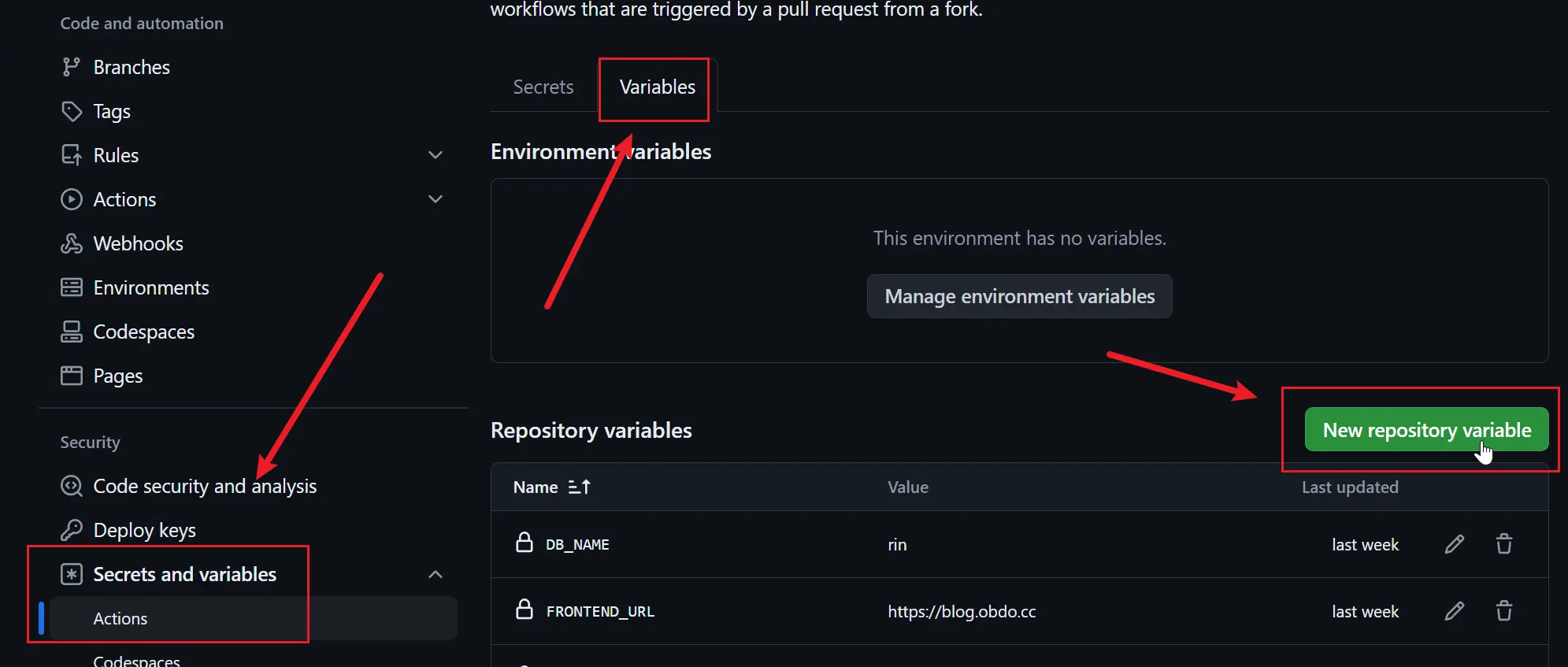Open Deploy keys settings

click(144, 531)
